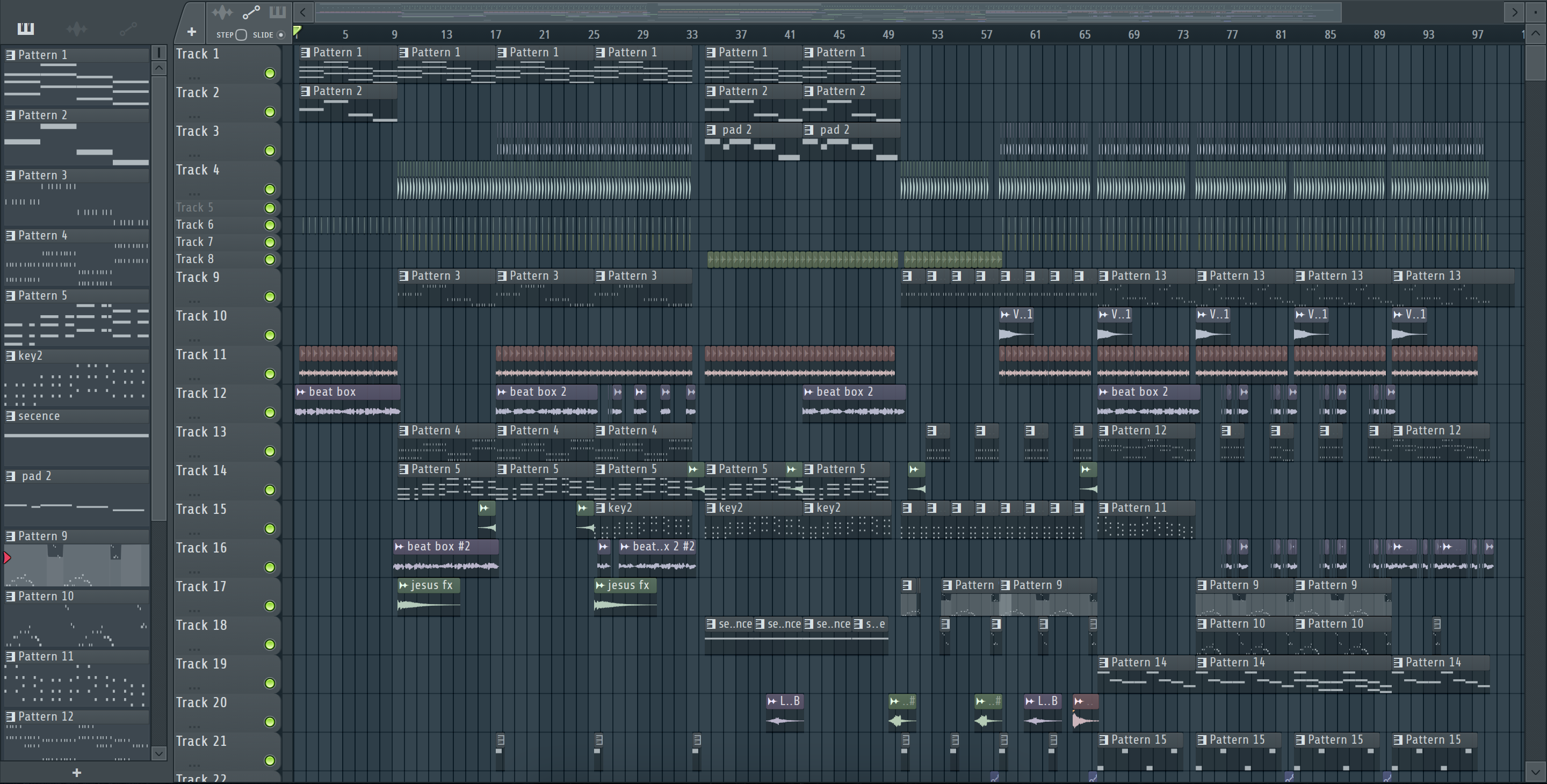Image resolution: width=1547 pixels, height=784 pixels.
Task: Click the green playback position marker at start
Action: click(297, 31)
